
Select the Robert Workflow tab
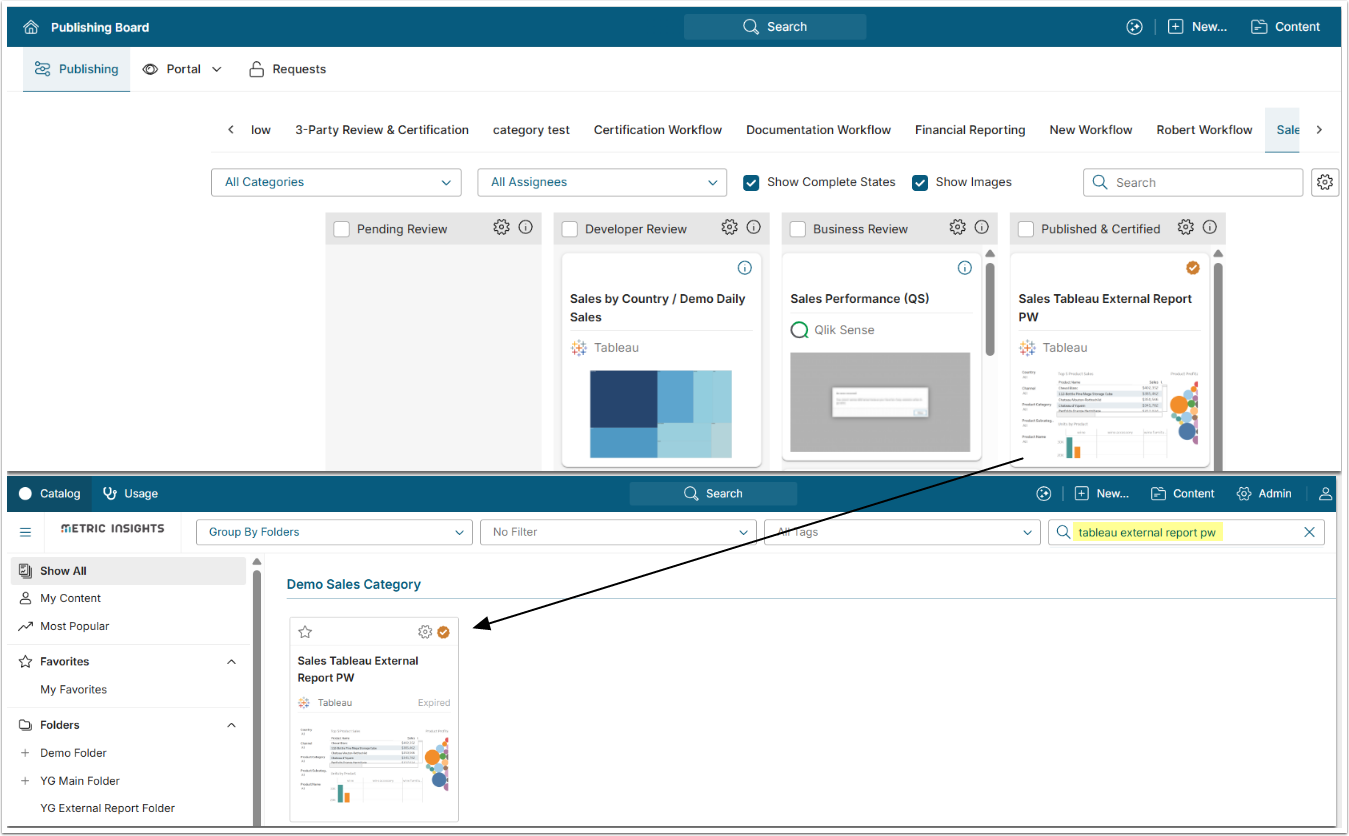click(x=1204, y=130)
